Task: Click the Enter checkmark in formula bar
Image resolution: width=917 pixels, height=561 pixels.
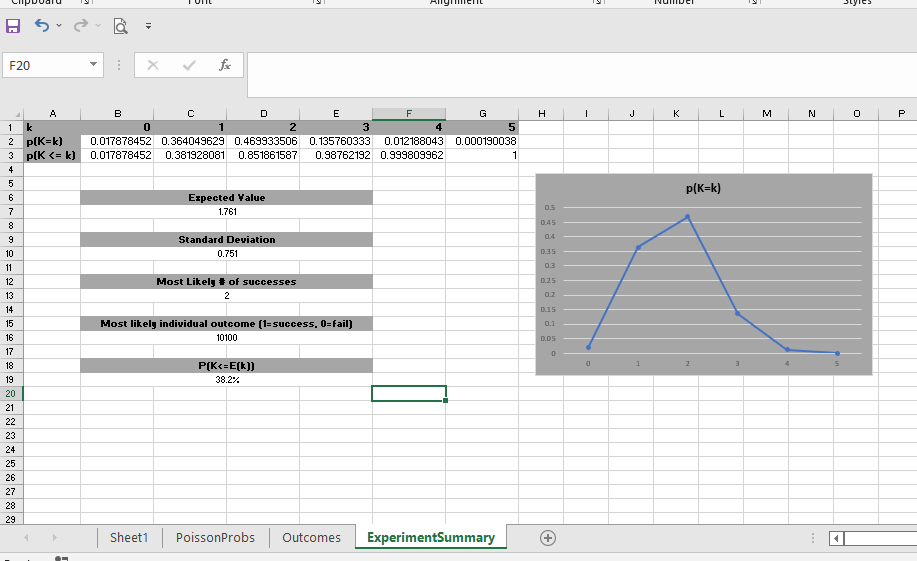Action: click(189, 65)
